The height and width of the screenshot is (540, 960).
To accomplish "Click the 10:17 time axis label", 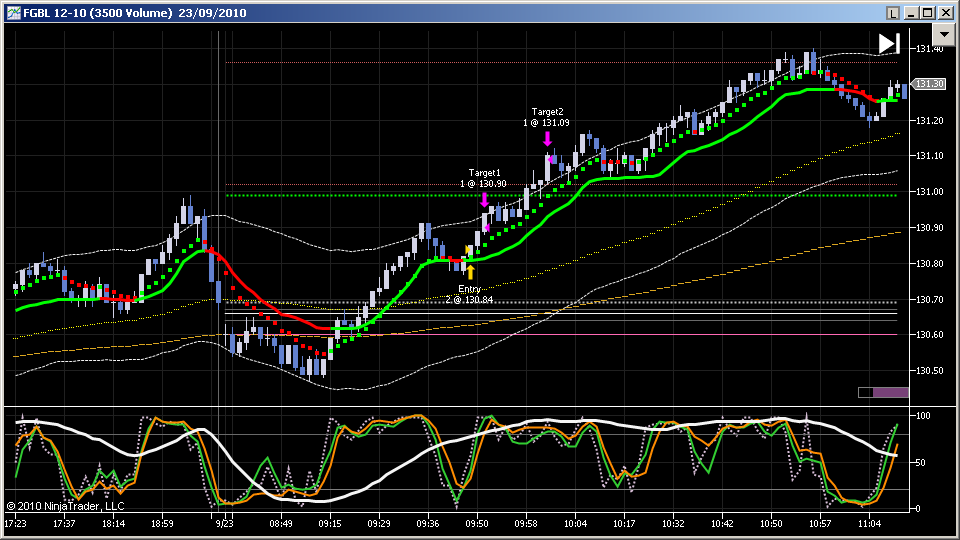I will (x=624, y=523).
